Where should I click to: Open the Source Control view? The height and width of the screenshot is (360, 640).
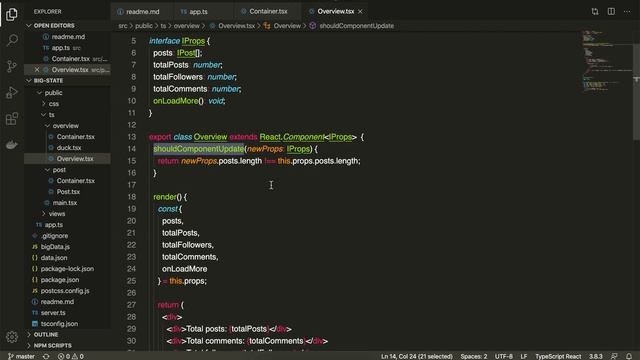tap(12, 66)
